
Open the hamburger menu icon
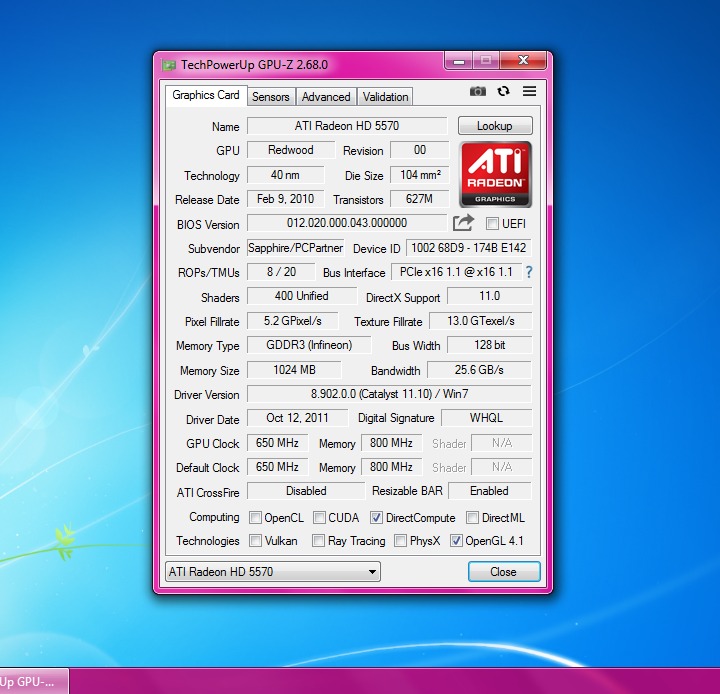(529, 91)
